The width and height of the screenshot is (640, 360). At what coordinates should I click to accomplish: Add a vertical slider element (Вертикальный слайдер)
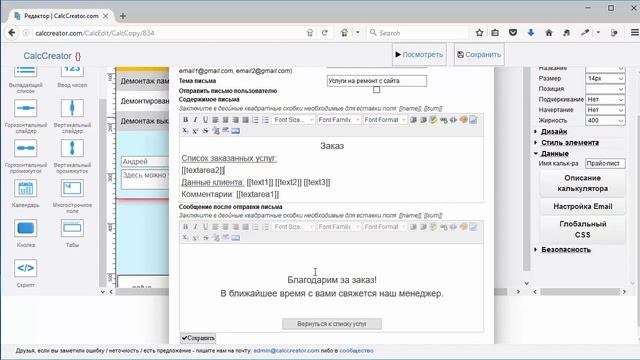pyautogui.click(x=72, y=108)
